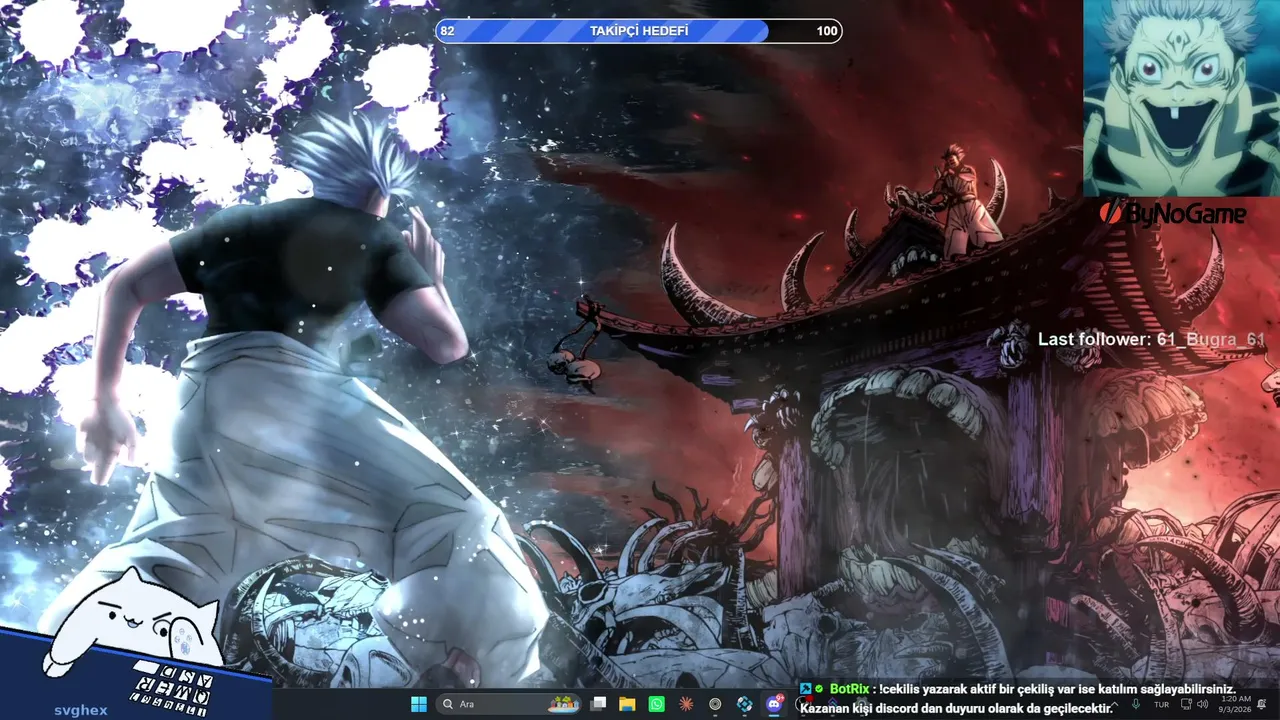
Task: Launch File Explorer from the taskbar
Action: (x=627, y=704)
